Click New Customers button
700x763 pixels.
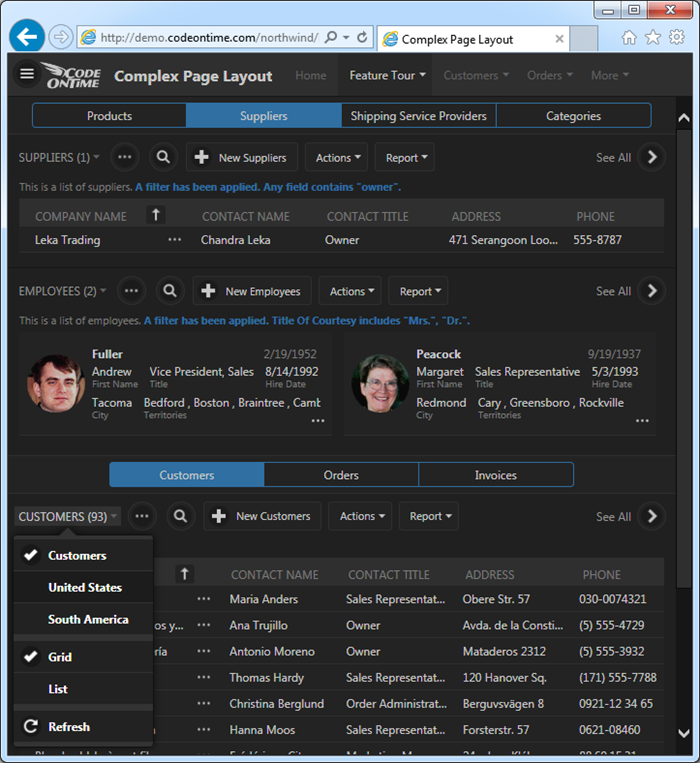(x=262, y=516)
